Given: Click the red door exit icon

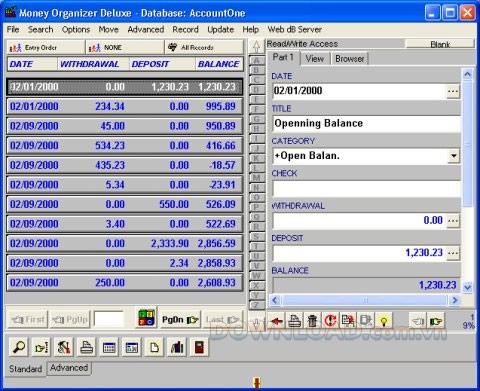Looking at the screenshot, I should tap(199, 348).
